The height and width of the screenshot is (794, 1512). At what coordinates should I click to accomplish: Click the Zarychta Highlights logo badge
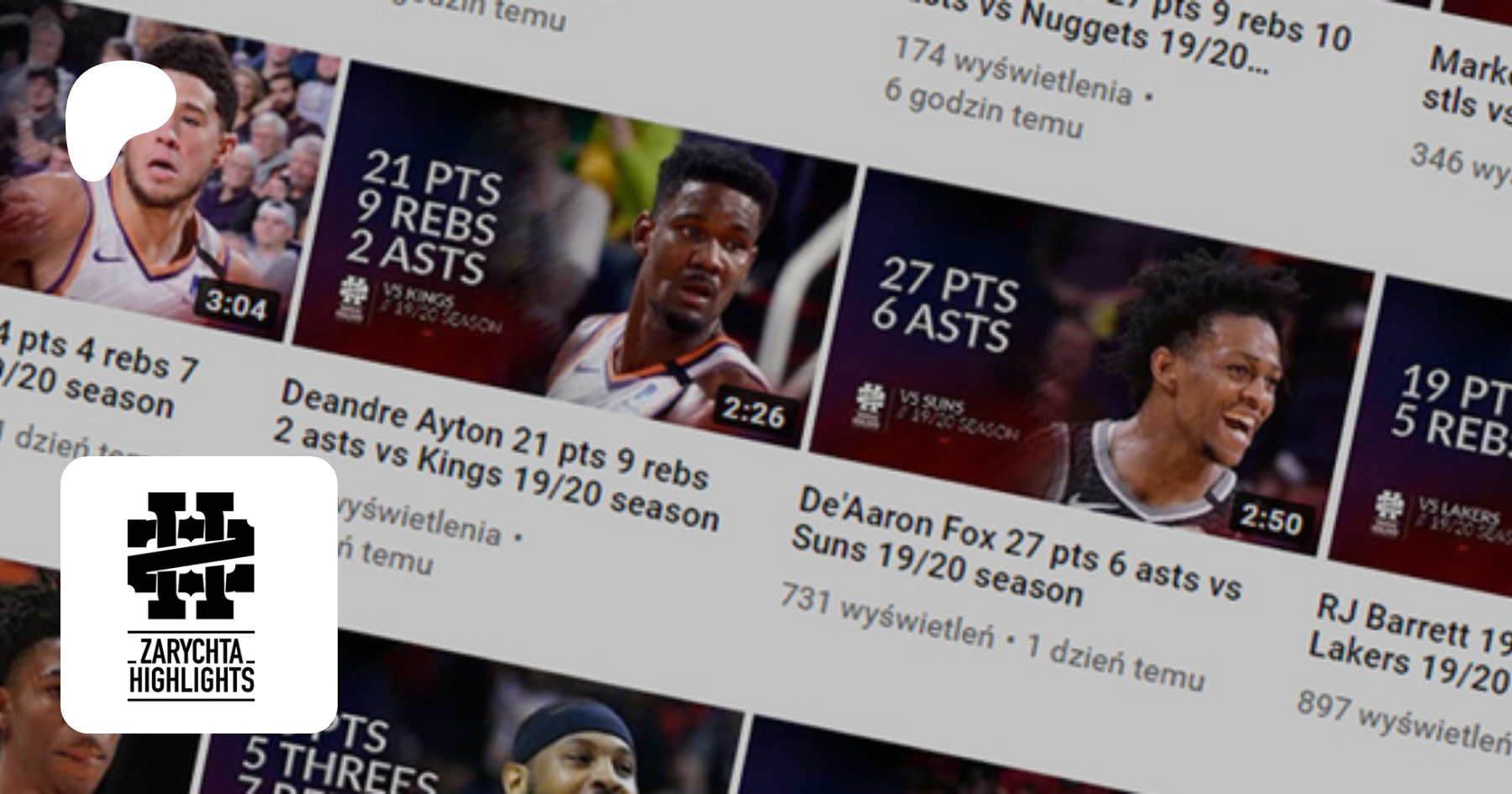click(x=199, y=594)
